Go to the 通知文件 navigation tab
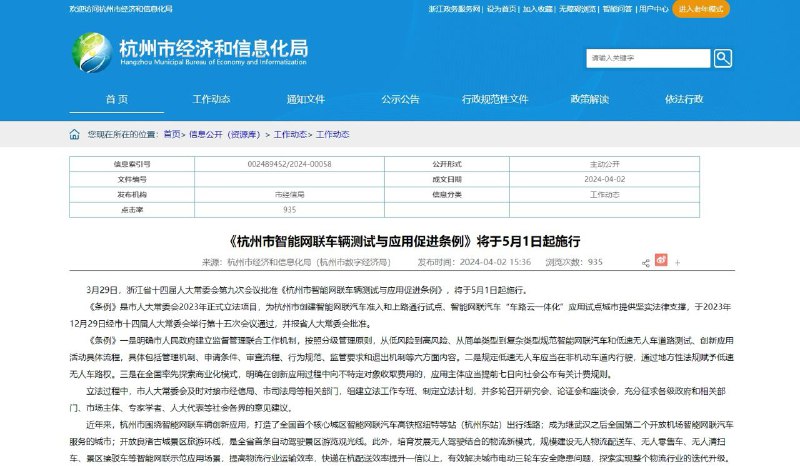 coord(306,99)
